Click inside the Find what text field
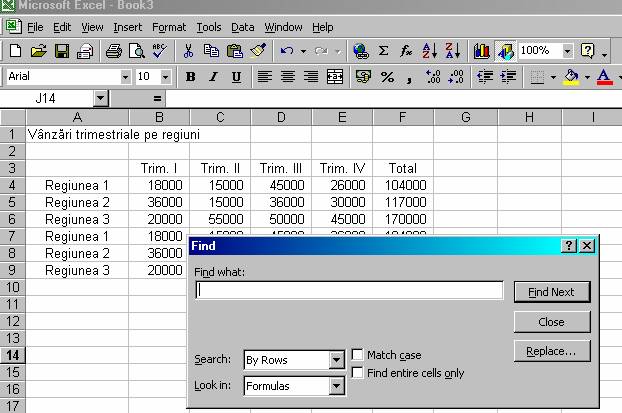The image size is (622, 413). pyautogui.click(x=349, y=291)
